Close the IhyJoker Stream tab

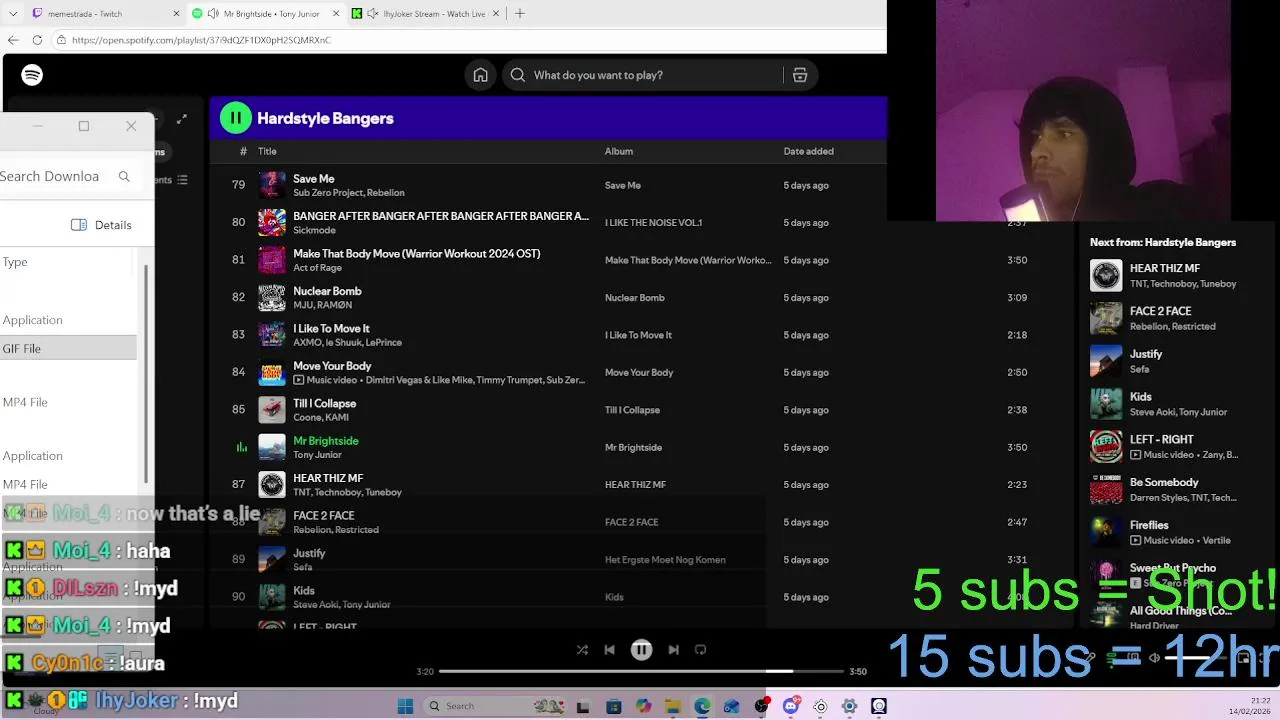coord(496,14)
